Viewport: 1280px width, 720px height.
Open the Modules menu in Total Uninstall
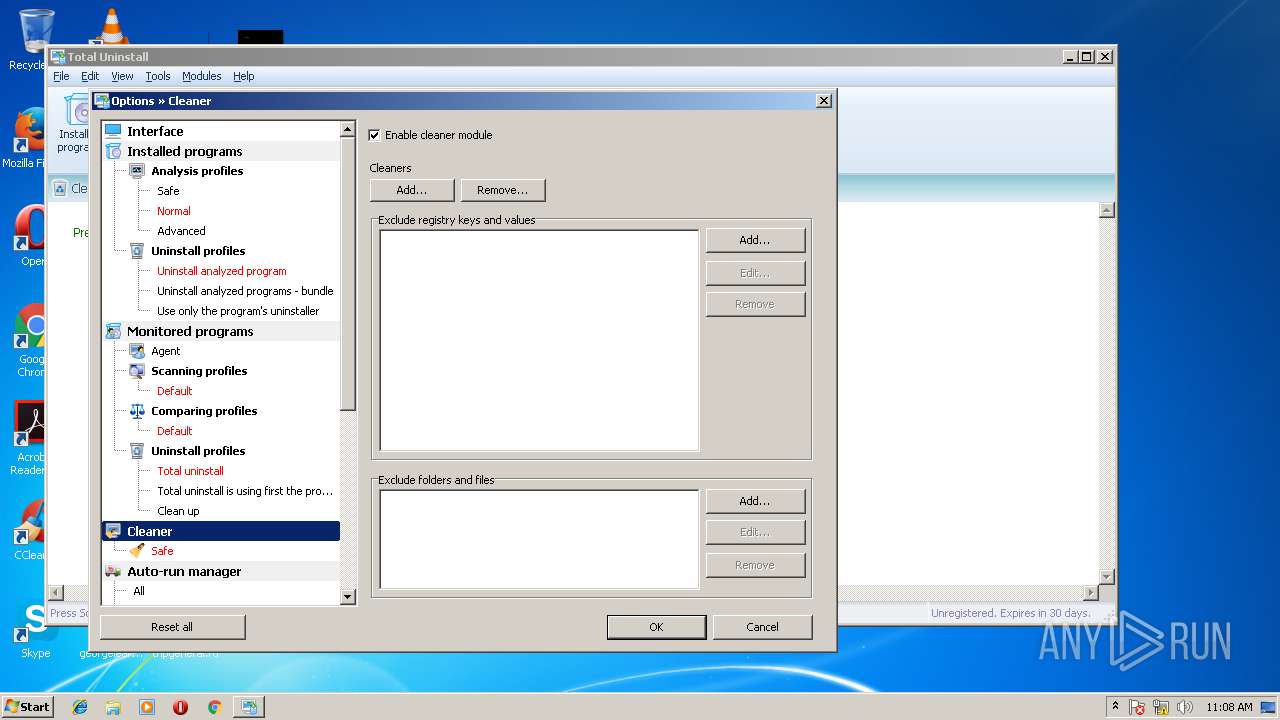click(x=201, y=76)
